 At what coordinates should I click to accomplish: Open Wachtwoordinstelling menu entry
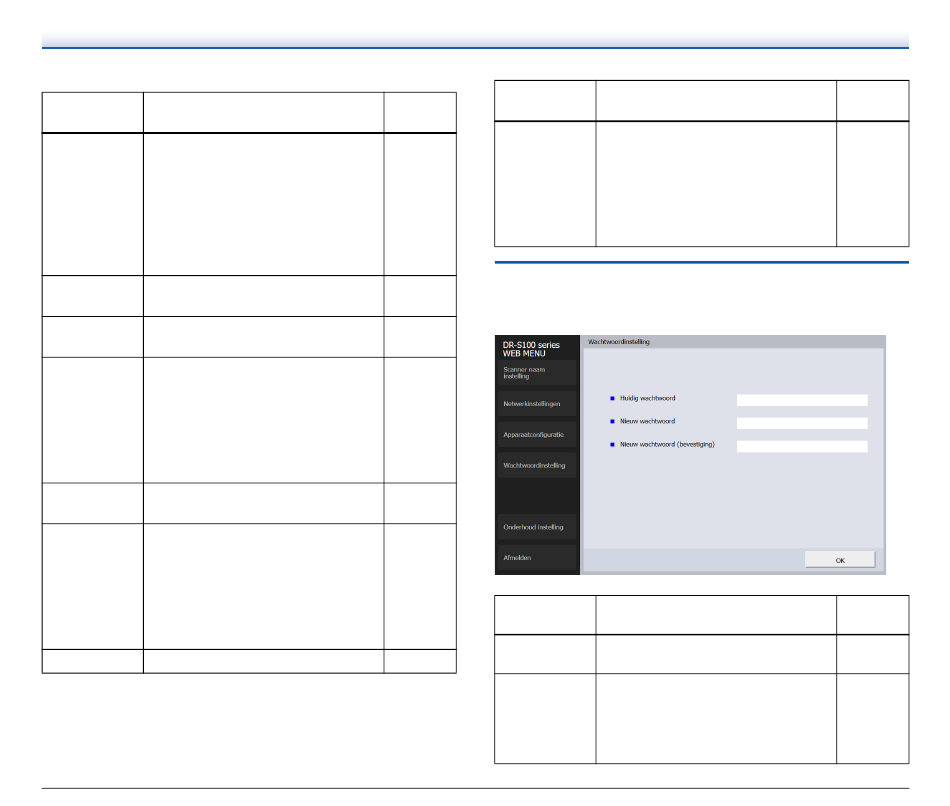click(x=537, y=465)
